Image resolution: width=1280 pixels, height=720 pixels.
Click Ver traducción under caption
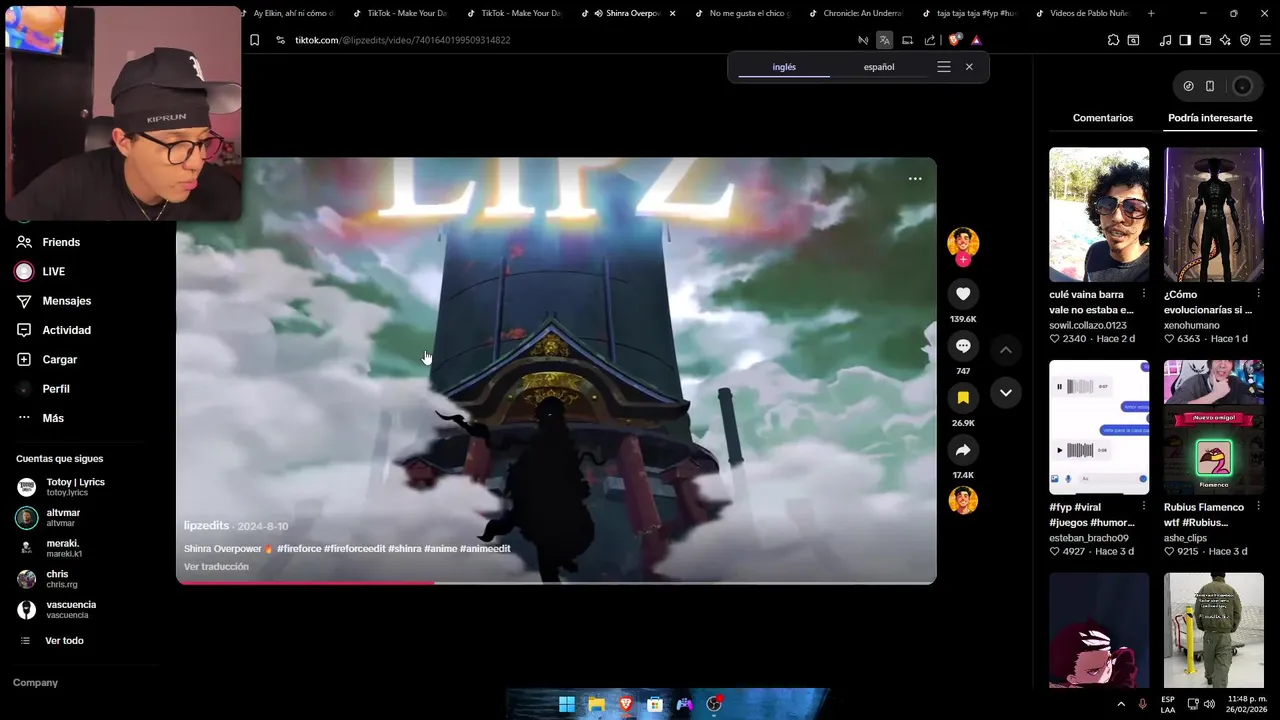216,567
